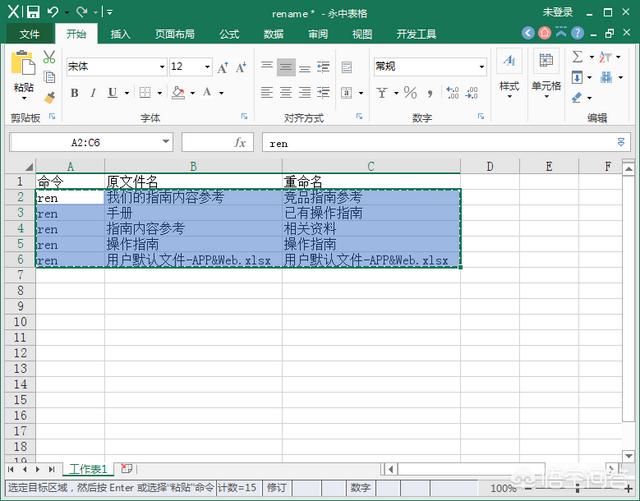Click the Find binoculars icon
The image size is (640, 501).
(x=606, y=77)
